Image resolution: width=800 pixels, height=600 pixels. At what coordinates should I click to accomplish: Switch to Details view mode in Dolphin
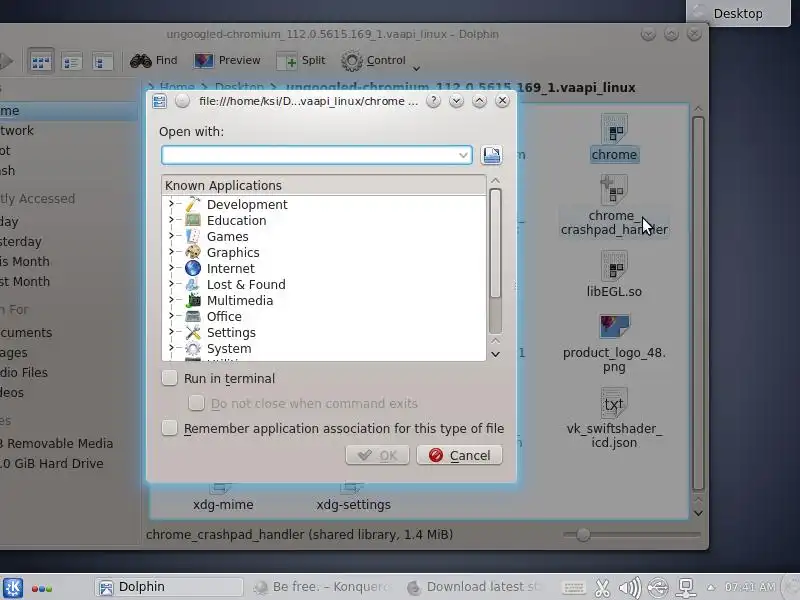[102, 62]
